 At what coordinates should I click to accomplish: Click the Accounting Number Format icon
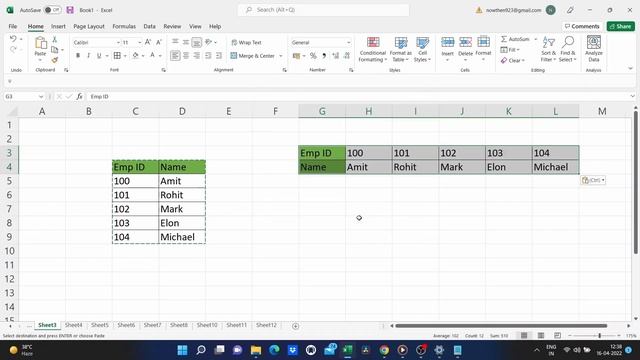(296, 56)
